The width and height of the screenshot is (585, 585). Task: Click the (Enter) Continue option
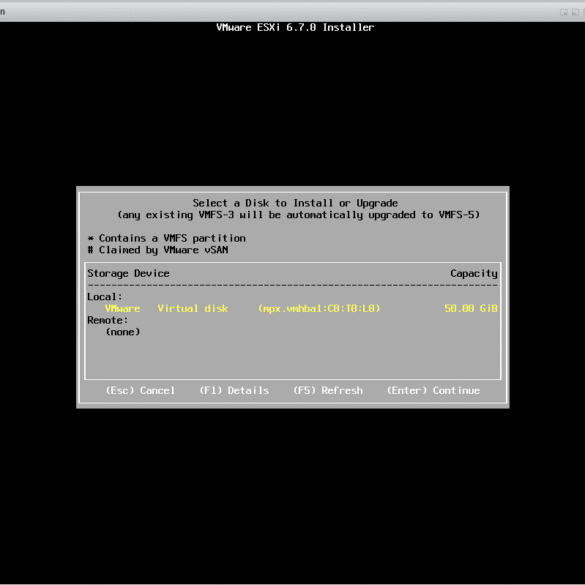433,390
